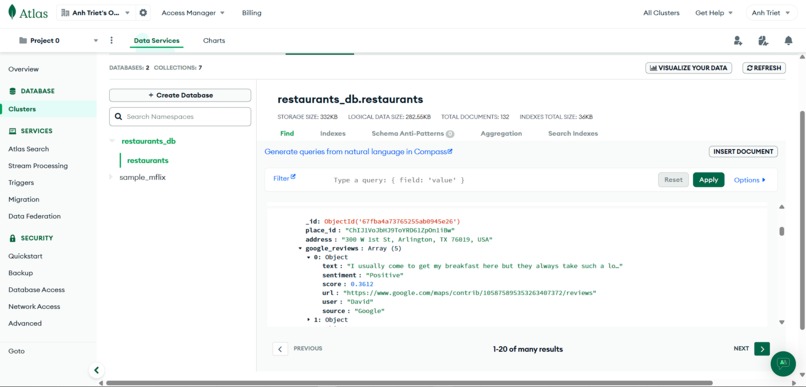Screen dimensions: 806x387
Task: Expand query Options
Action: pyautogui.click(x=749, y=180)
